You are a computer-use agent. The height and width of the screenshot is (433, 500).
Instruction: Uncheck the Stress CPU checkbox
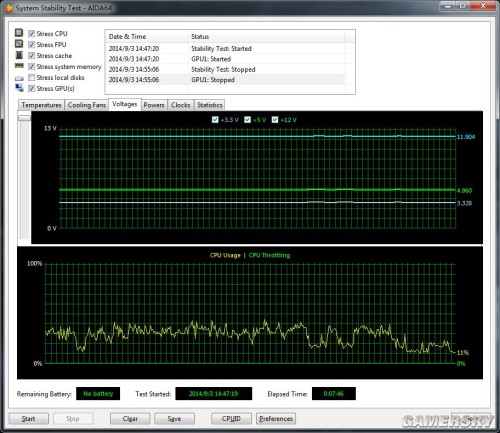click(x=31, y=34)
